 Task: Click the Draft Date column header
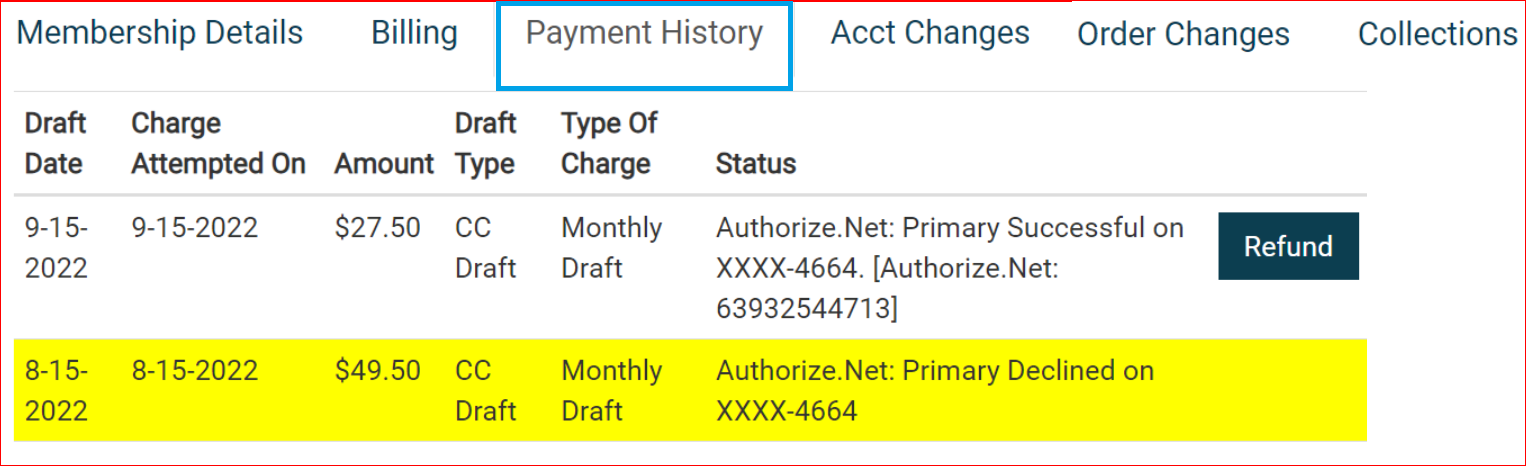point(56,143)
